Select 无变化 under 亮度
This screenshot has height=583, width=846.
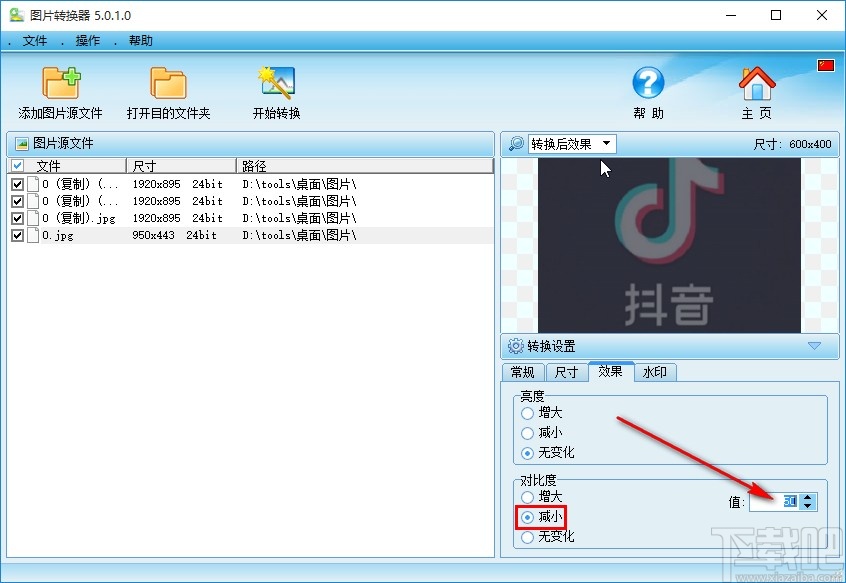[527, 453]
